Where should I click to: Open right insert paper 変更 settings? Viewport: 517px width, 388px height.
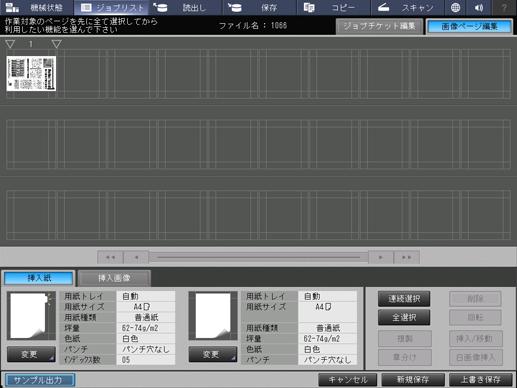[213, 354]
